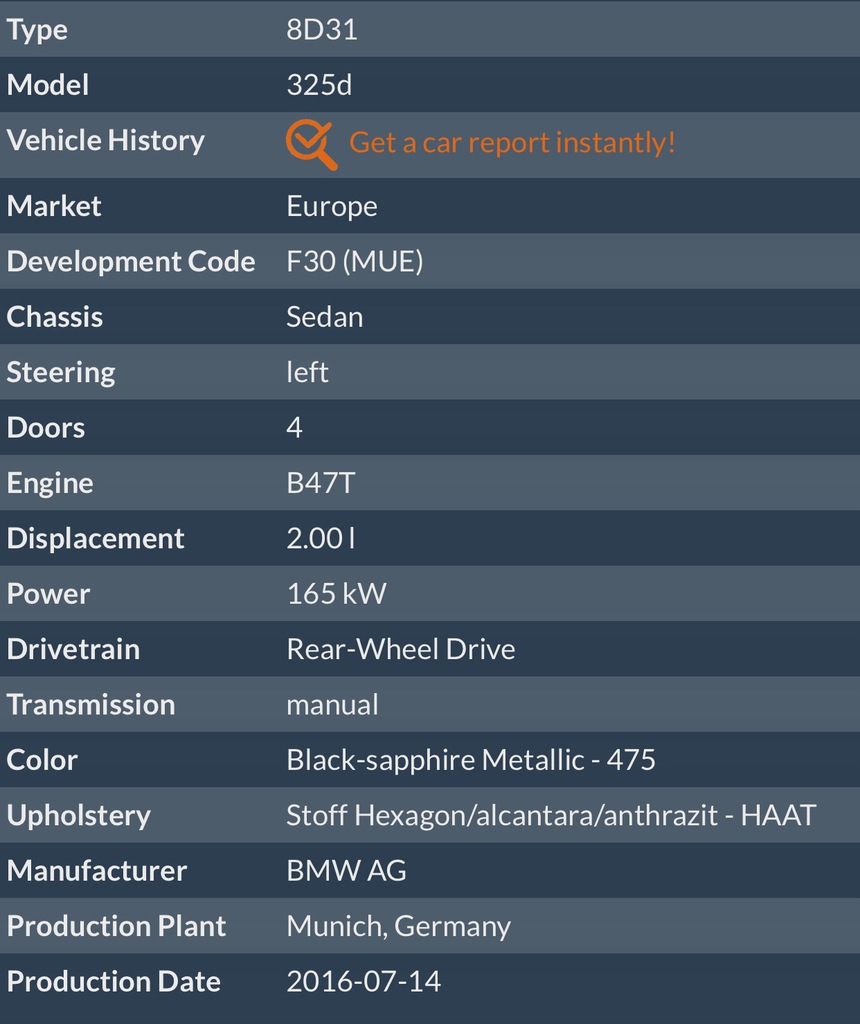Click the Steering value left
The height and width of the screenshot is (1024, 860).
[307, 372]
